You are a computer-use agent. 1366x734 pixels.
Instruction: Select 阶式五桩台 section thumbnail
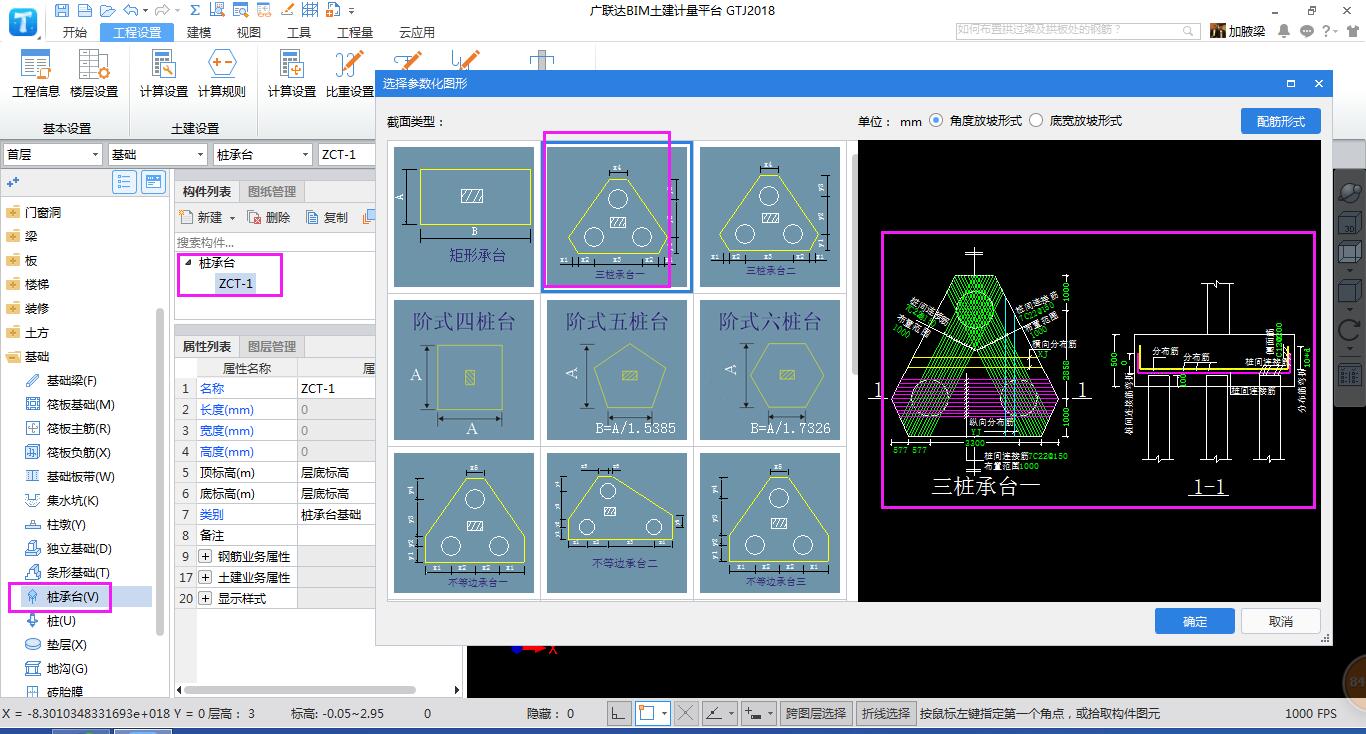pos(617,370)
